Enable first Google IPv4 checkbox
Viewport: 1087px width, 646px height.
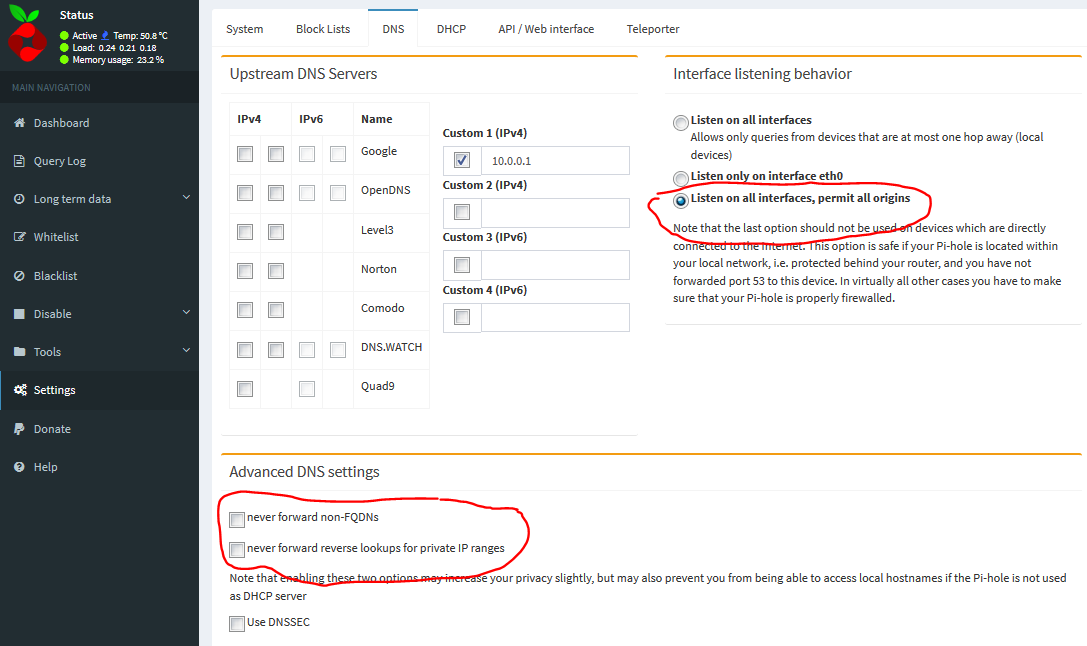point(245,154)
